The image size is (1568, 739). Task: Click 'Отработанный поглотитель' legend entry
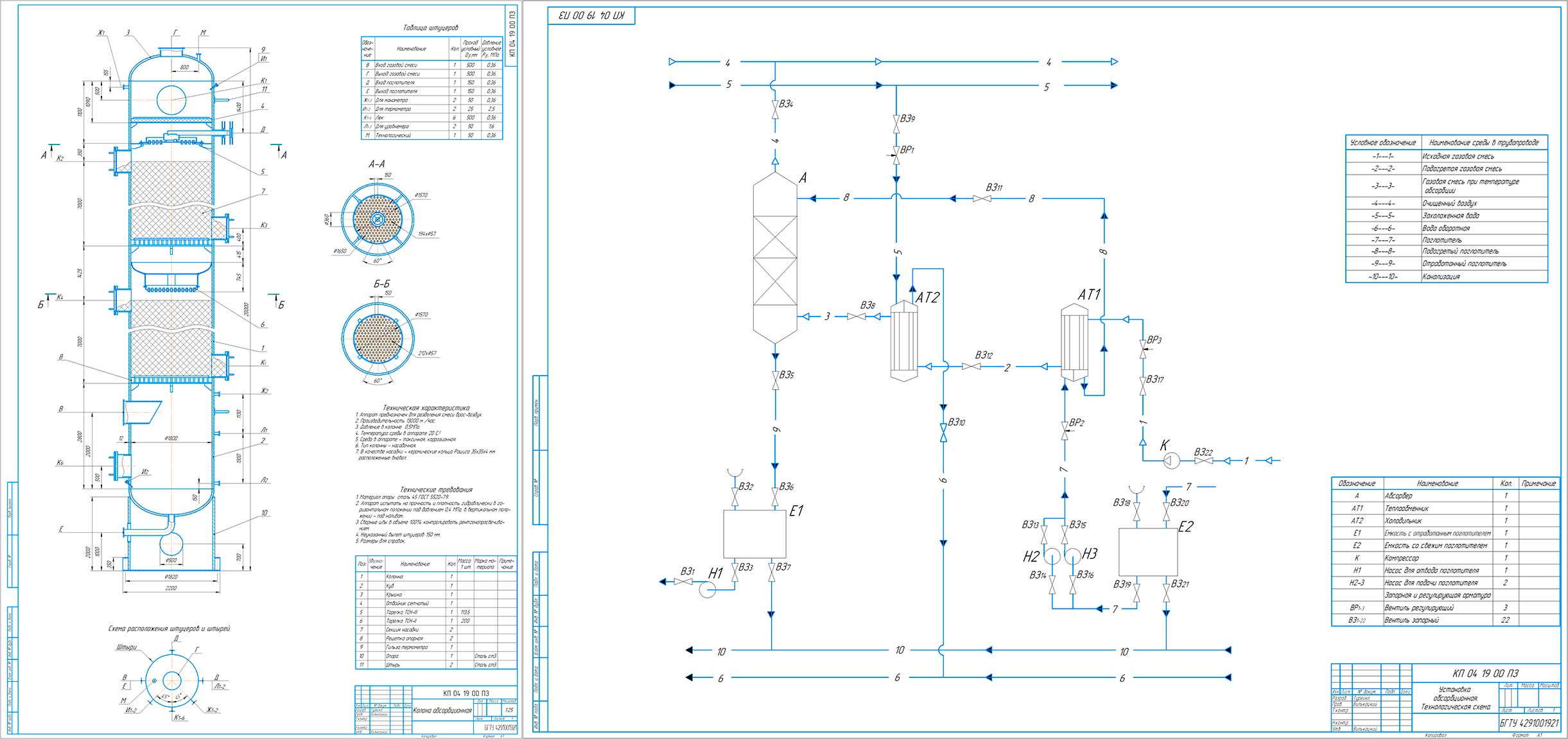[x=1464, y=263]
